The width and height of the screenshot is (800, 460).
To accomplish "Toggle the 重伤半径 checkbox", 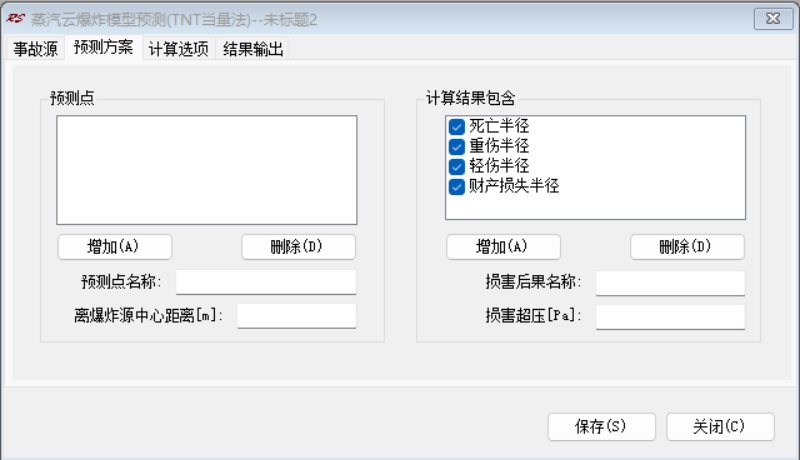I will click(x=457, y=147).
